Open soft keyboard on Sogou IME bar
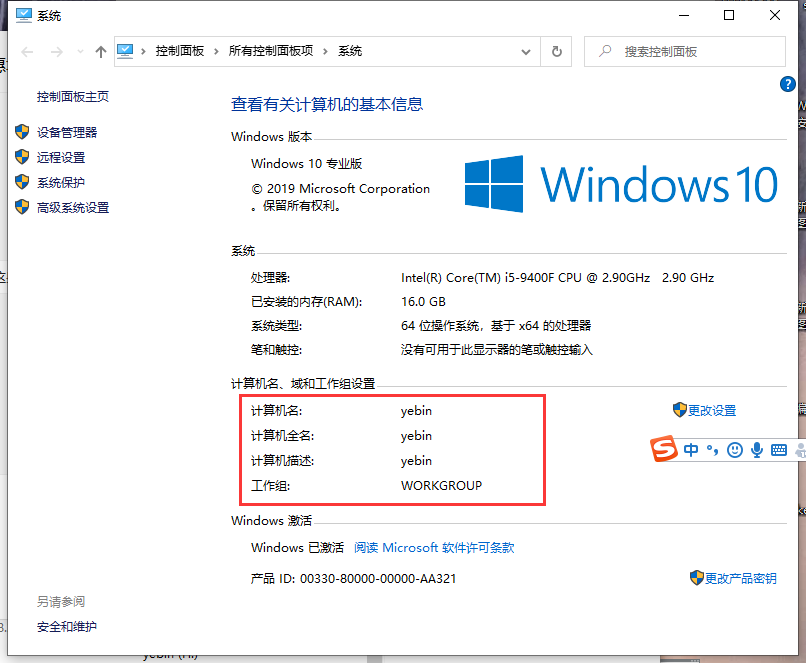The width and height of the screenshot is (806, 663). pyautogui.click(x=779, y=450)
